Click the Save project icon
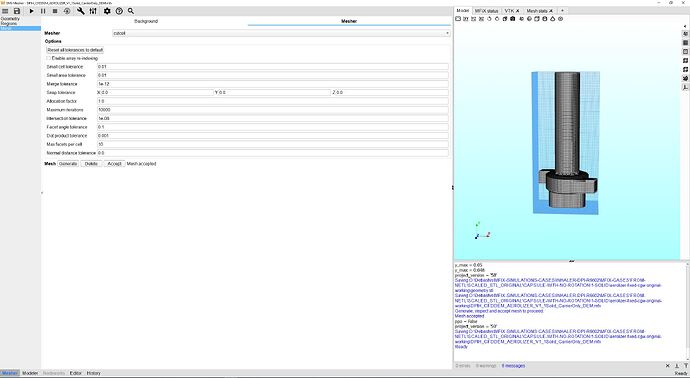 tap(17, 11)
